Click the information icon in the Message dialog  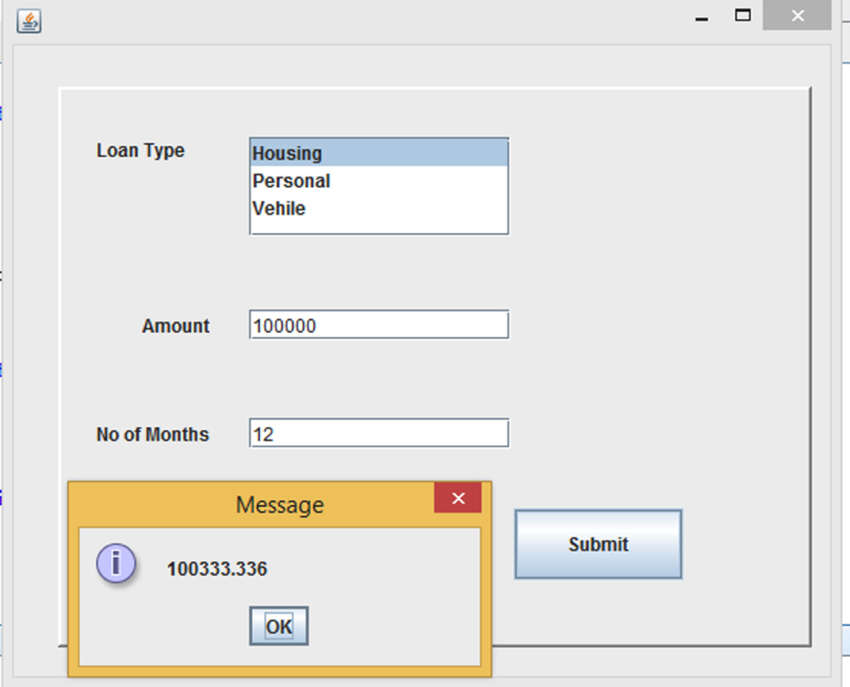[x=116, y=563]
